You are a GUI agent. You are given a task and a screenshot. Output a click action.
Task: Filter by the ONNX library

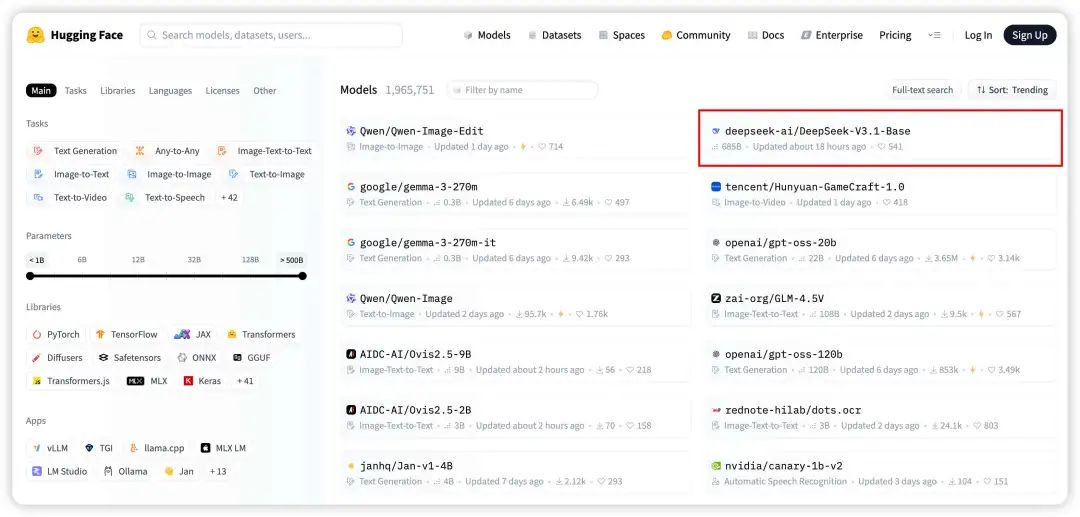point(197,358)
